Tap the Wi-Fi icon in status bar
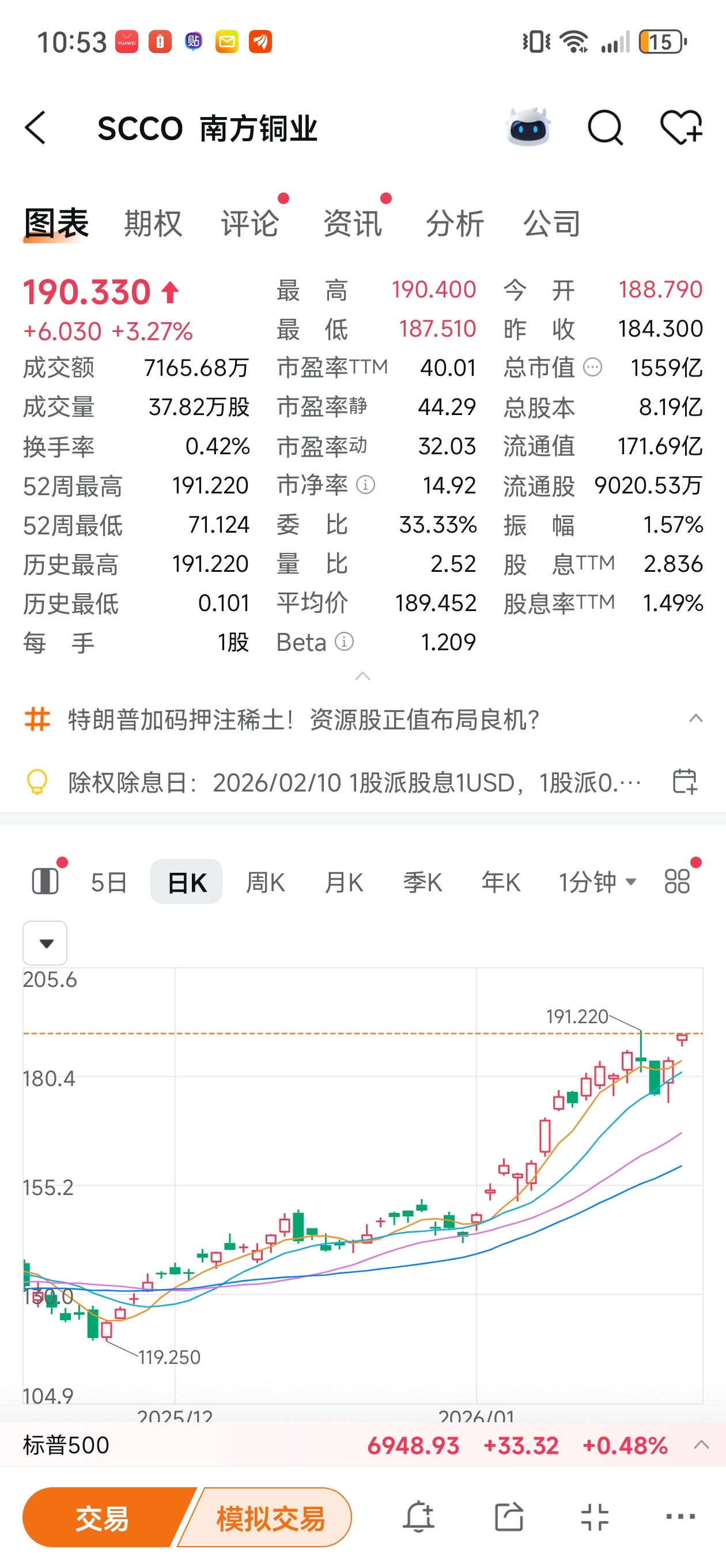 [574, 42]
